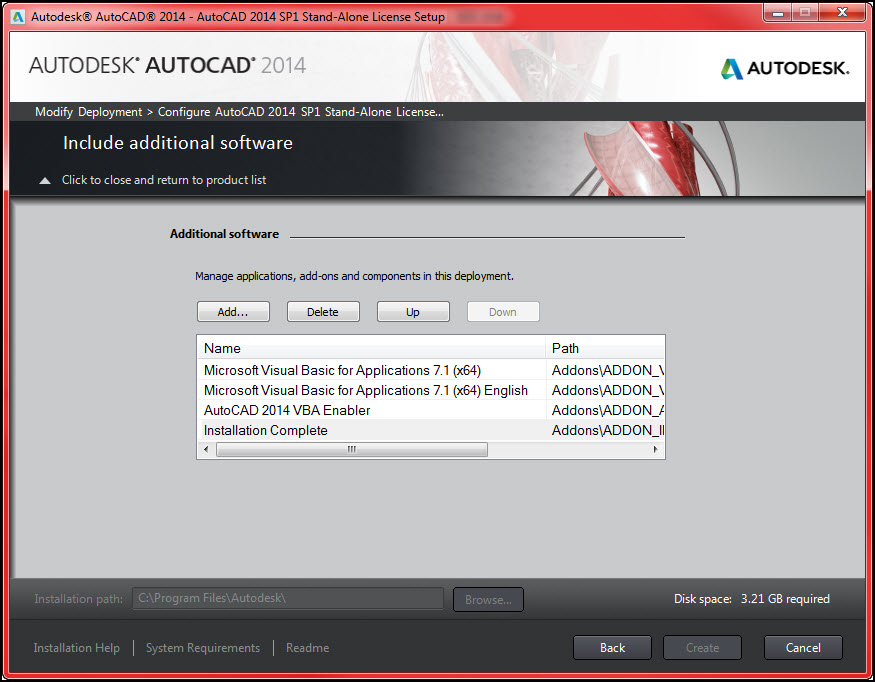This screenshot has width=875, height=682.
Task: Click the Path cell of AutoCAD 2014 VBA Enabler
Action: (605, 410)
